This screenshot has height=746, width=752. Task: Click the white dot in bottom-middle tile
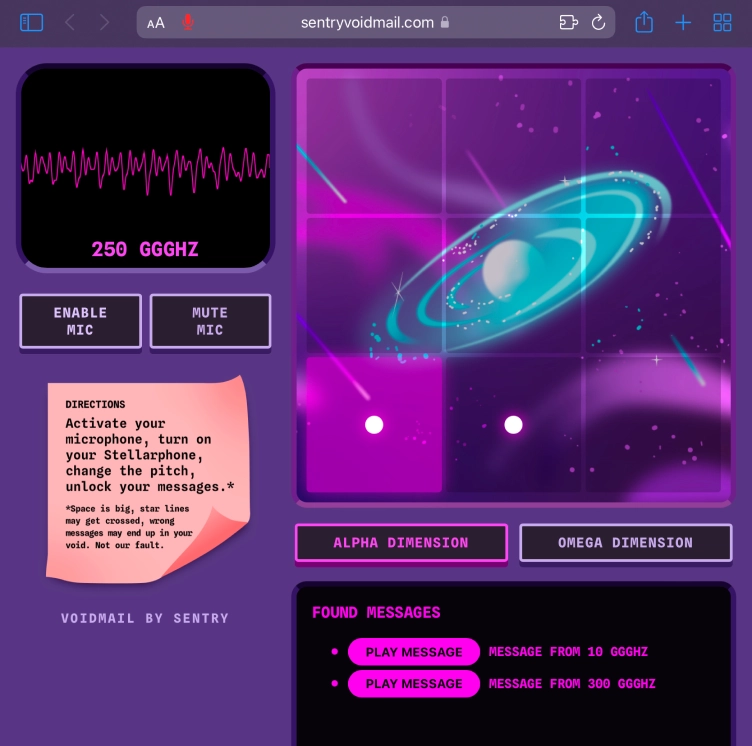click(x=513, y=425)
